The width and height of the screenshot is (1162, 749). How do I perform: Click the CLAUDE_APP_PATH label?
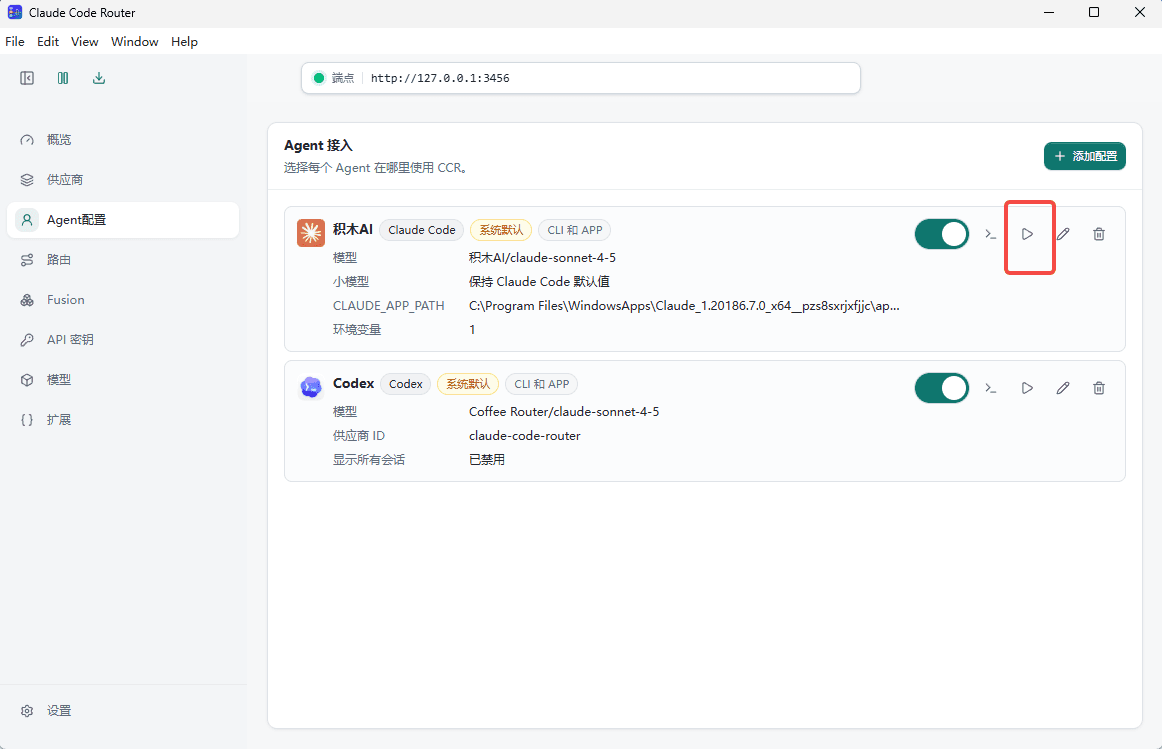coord(388,305)
